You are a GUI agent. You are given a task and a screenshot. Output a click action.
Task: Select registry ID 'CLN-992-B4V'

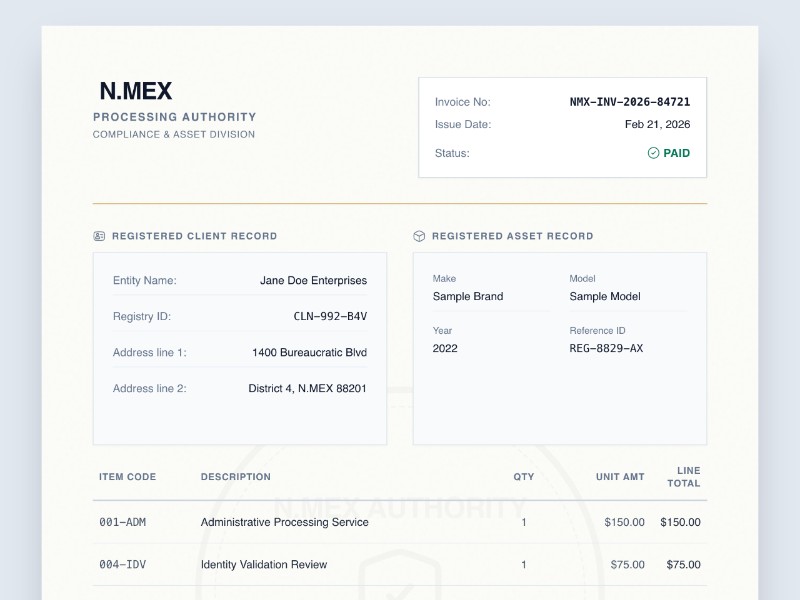tap(330, 316)
